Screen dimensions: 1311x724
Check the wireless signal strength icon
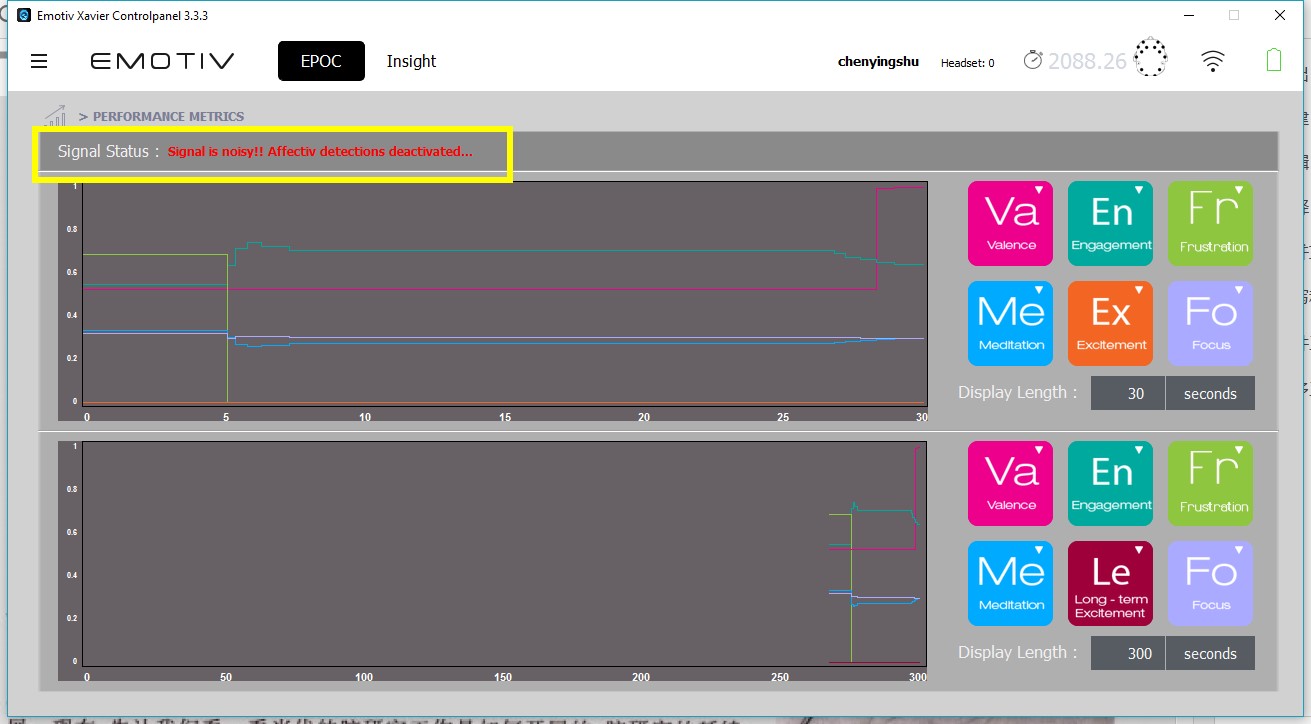coord(1213,62)
